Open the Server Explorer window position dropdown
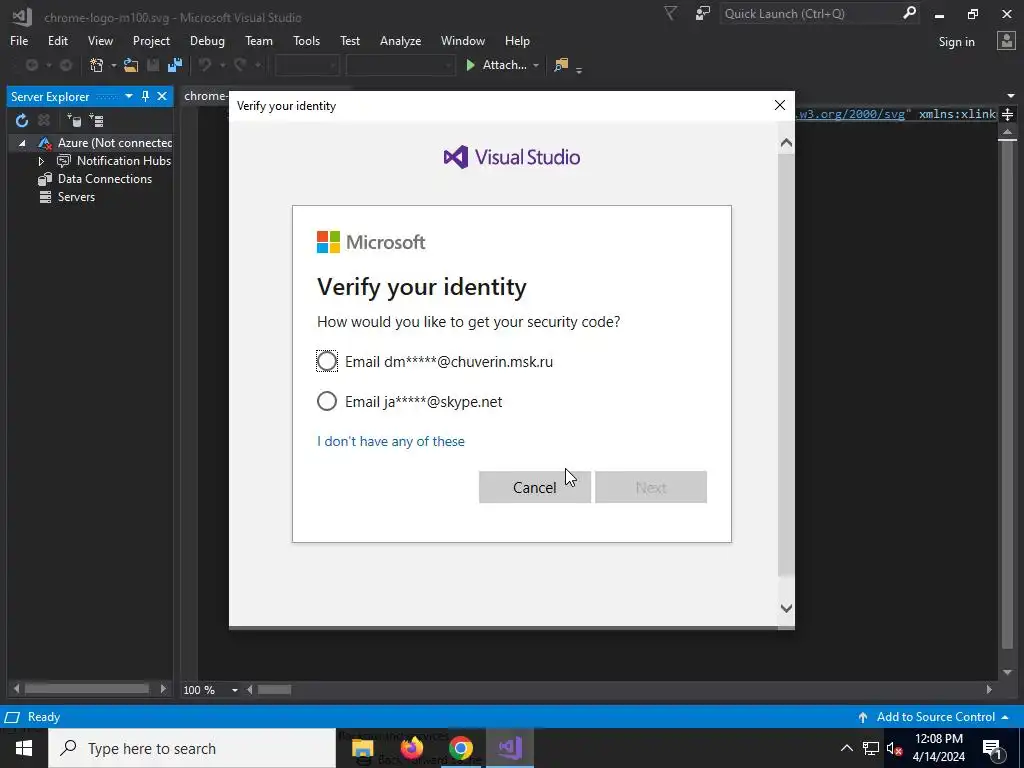This screenshot has width=1024, height=768. click(x=129, y=96)
